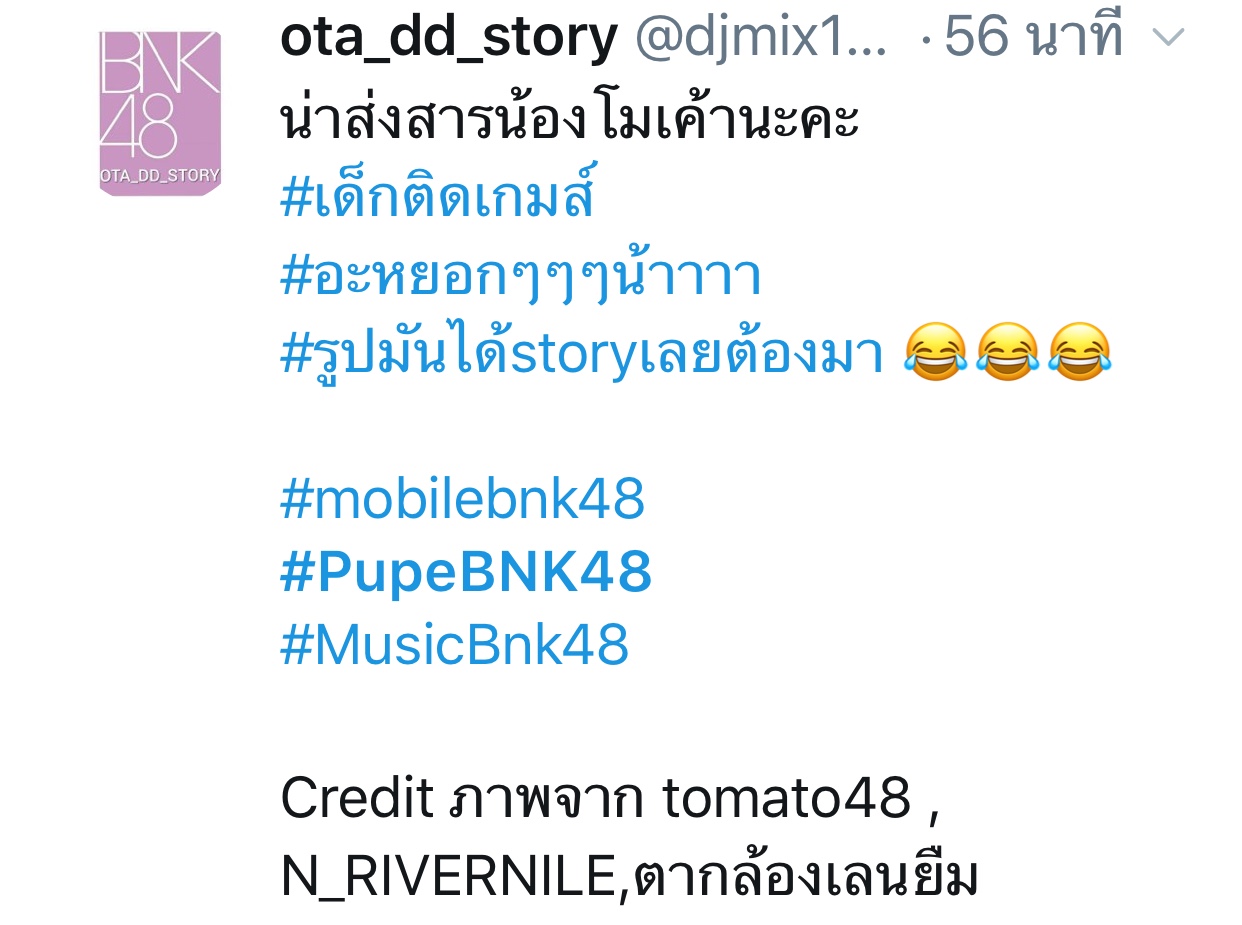The height and width of the screenshot is (925, 1242).
Task: Open the ota_dd_story display name
Action: tap(448, 39)
